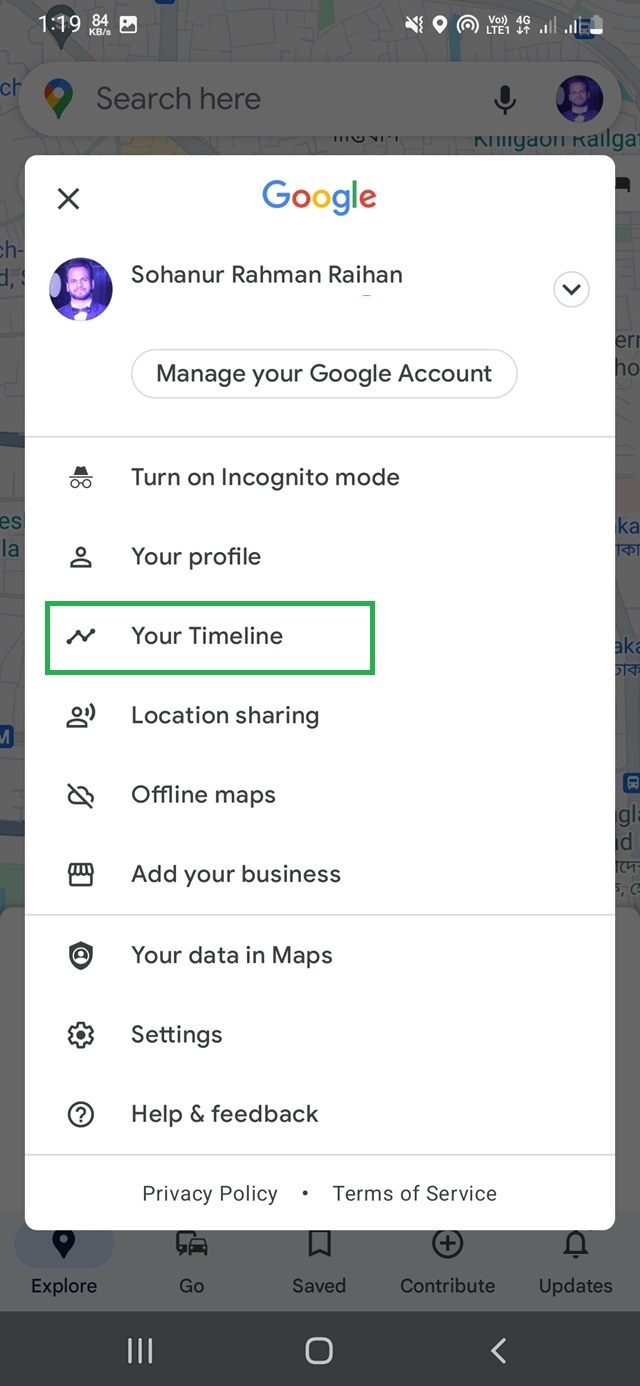Viewport: 640px width, 1386px height.
Task: Tap the microphone voice search icon
Action: pos(505,99)
